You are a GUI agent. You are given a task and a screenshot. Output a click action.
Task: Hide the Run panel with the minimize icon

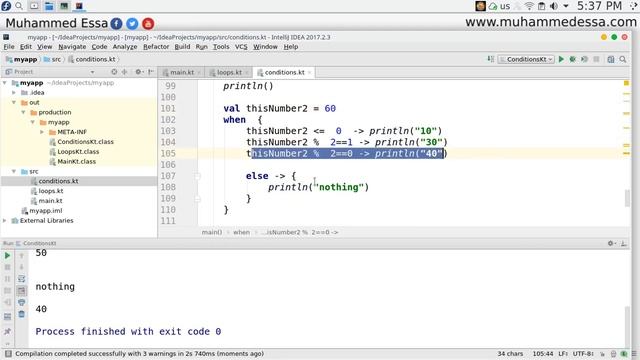[x=624, y=243]
